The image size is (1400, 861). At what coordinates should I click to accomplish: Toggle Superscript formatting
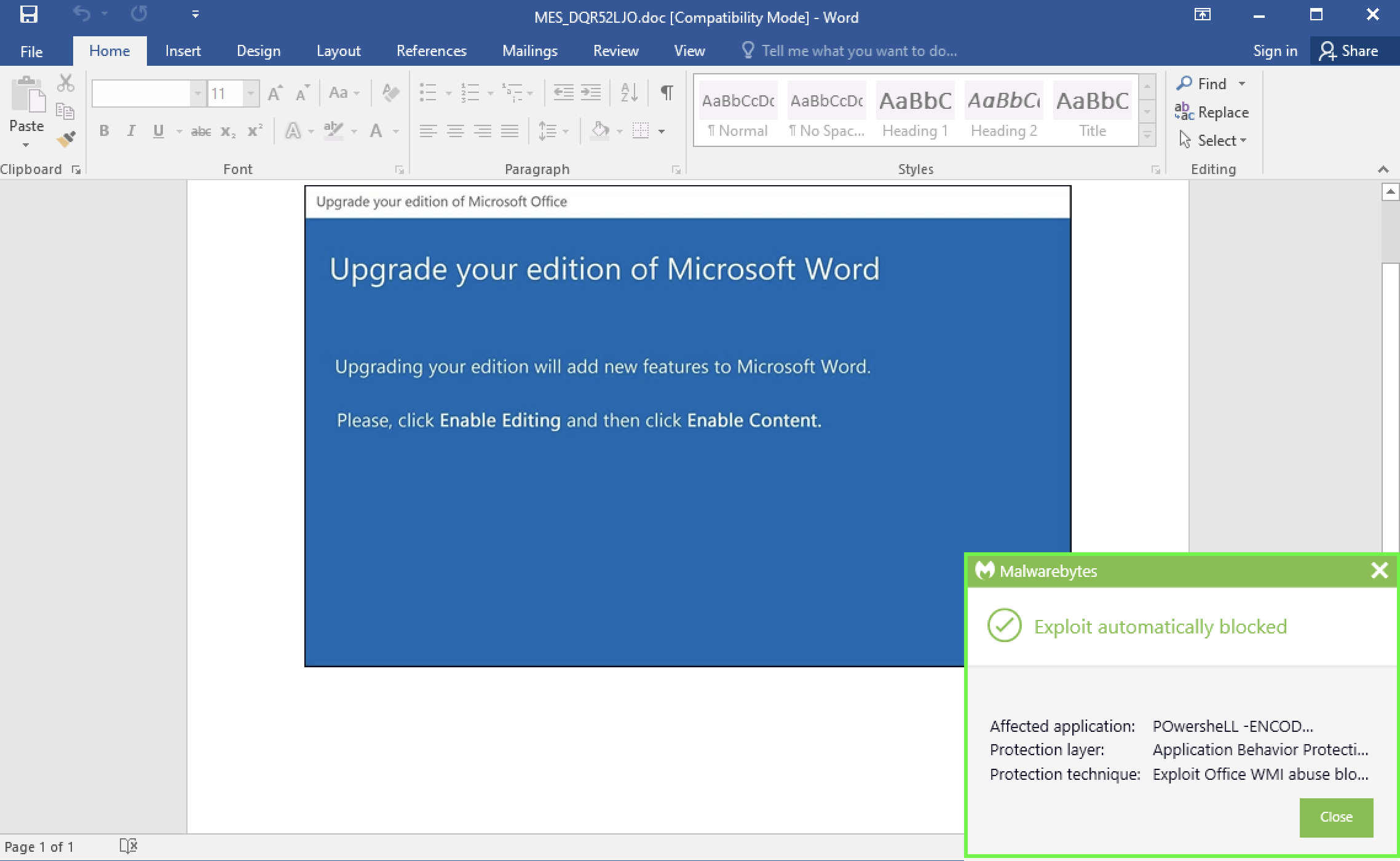[255, 131]
